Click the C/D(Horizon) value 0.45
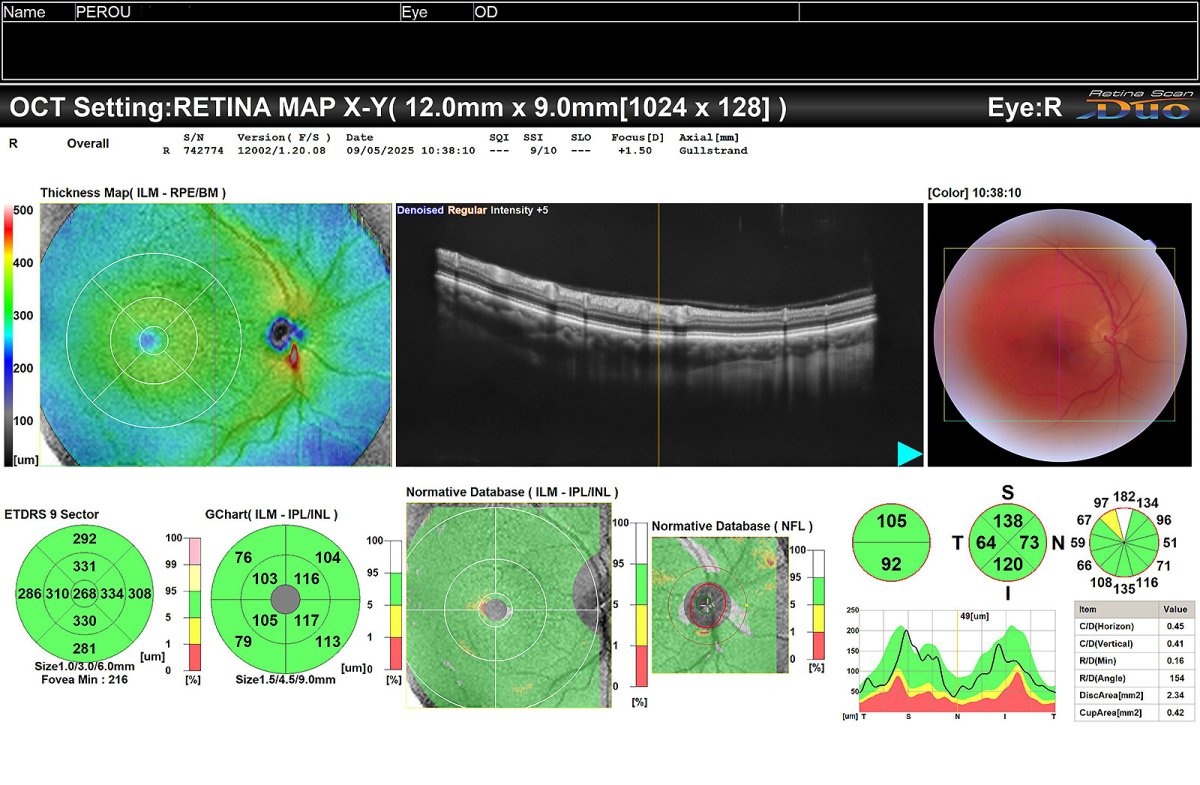Viewport: 1200px width, 785px height. pyautogui.click(x=1174, y=626)
